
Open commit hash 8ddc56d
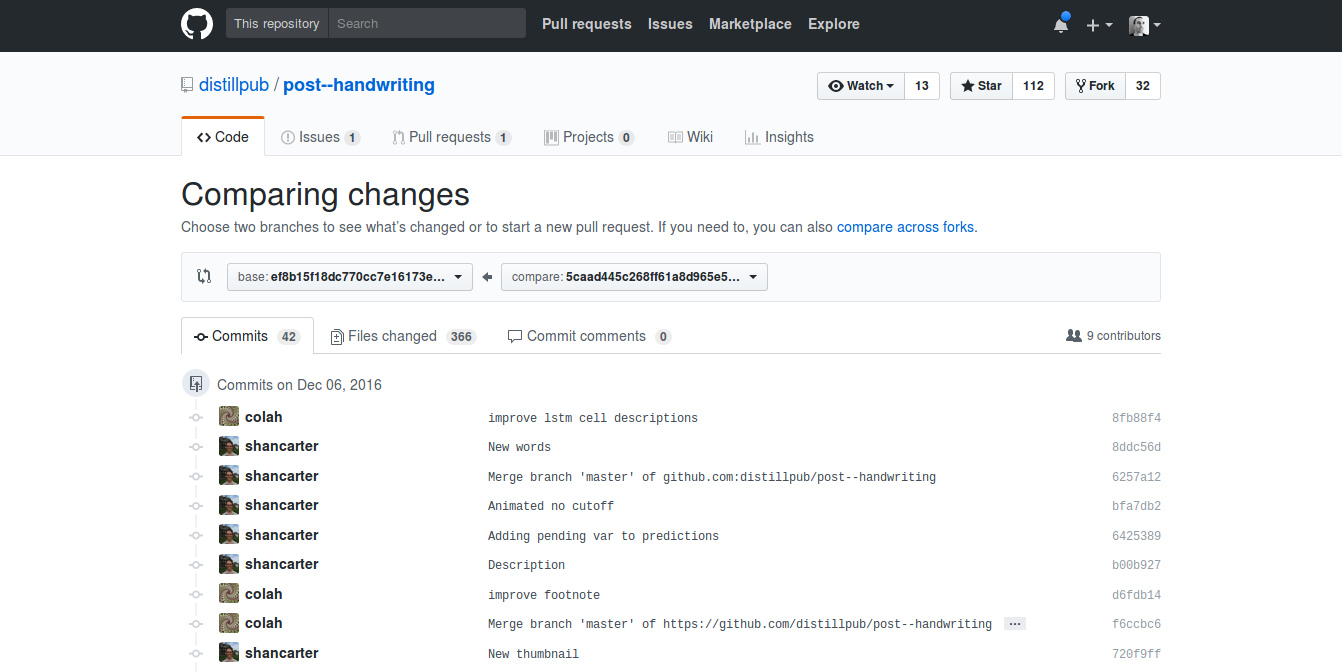pos(1136,447)
